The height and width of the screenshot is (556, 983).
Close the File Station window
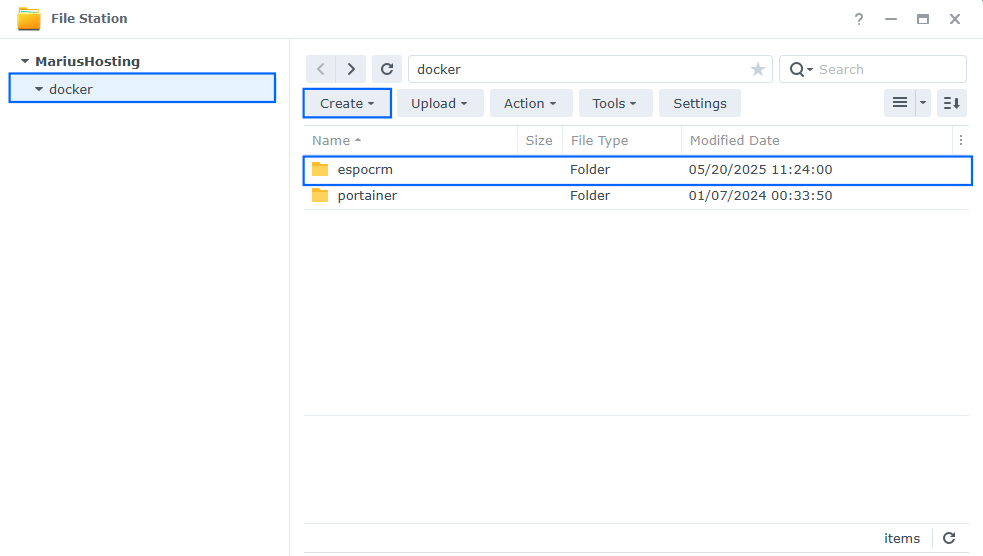(955, 19)
